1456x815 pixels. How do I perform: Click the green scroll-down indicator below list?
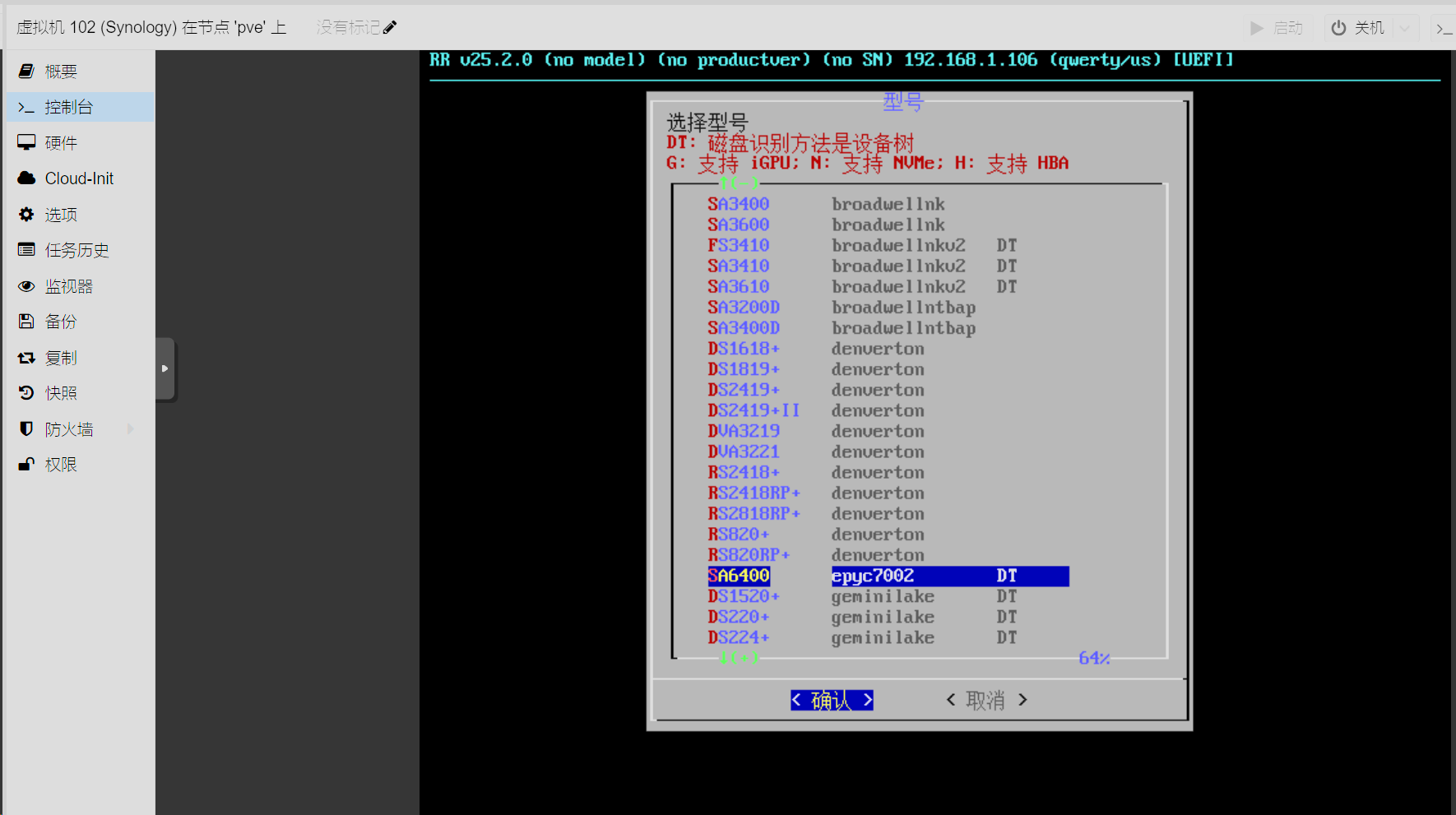(740, 658)
